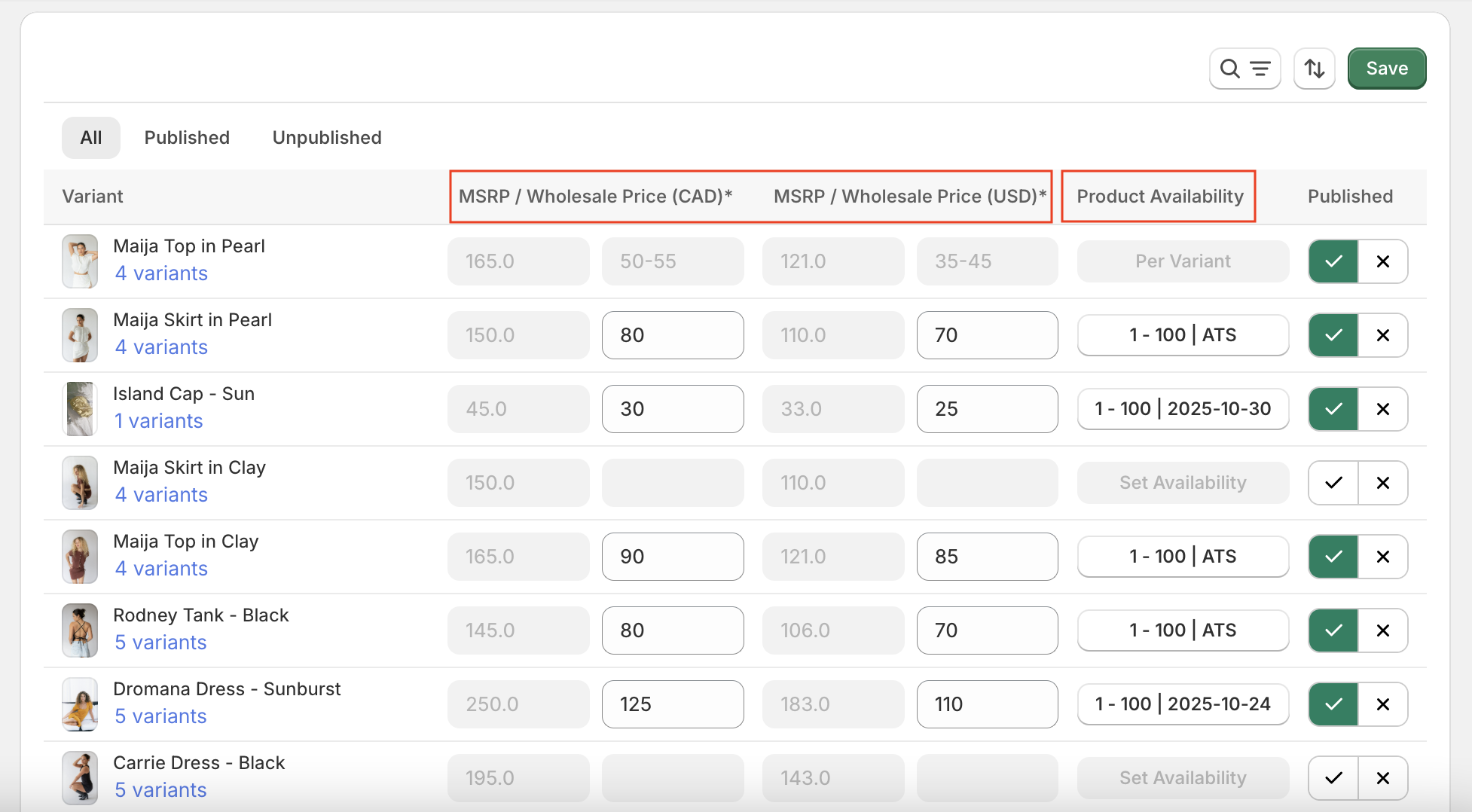The image size is (1472, 812).
Task: Publish Carrie Dress - Black with checkmark
Action: (1333, 778)
